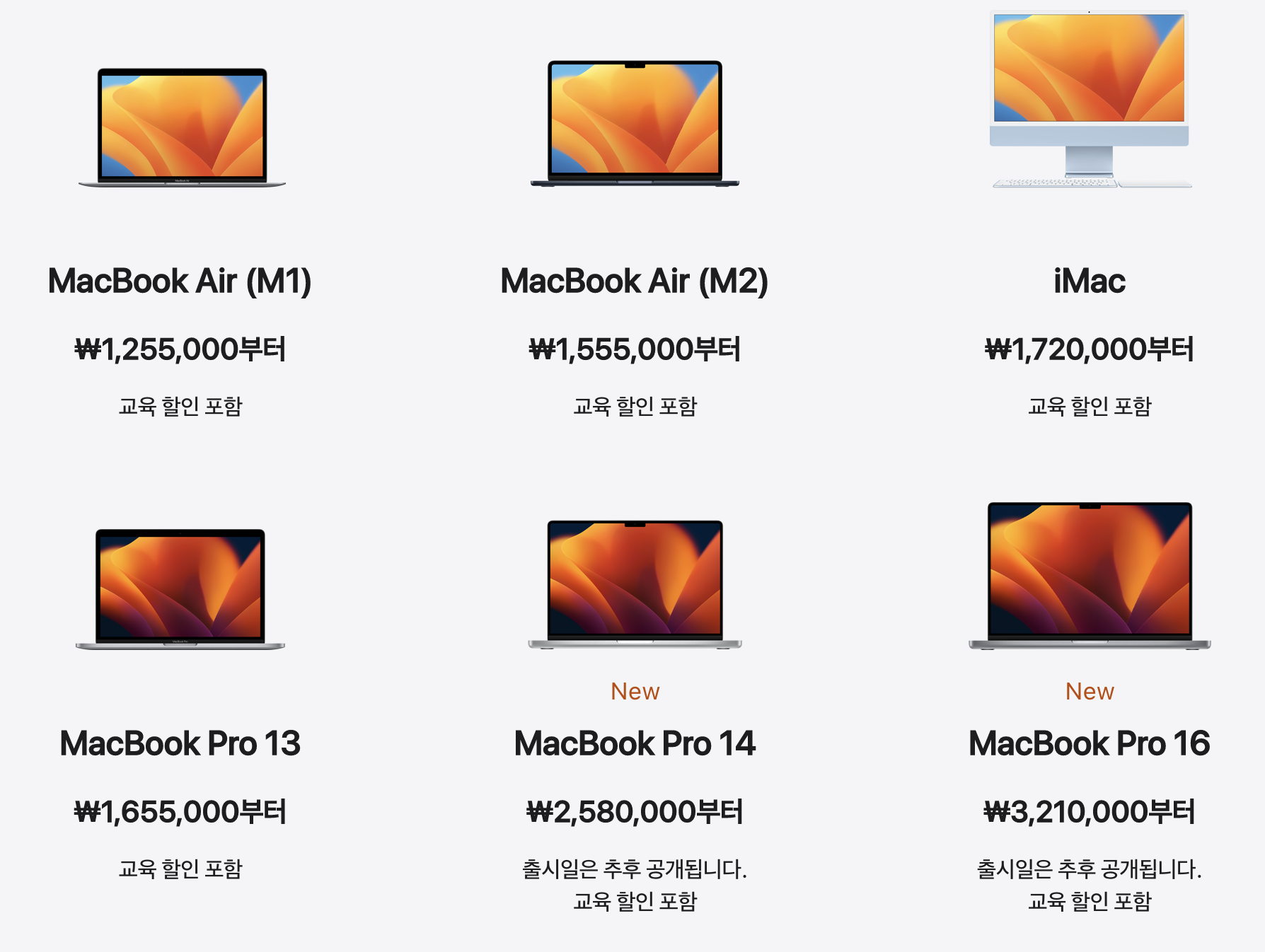Viewport: 1265px width, 952px height.
Task: Click the blue iMac product image
Action: coord(1090,100)
